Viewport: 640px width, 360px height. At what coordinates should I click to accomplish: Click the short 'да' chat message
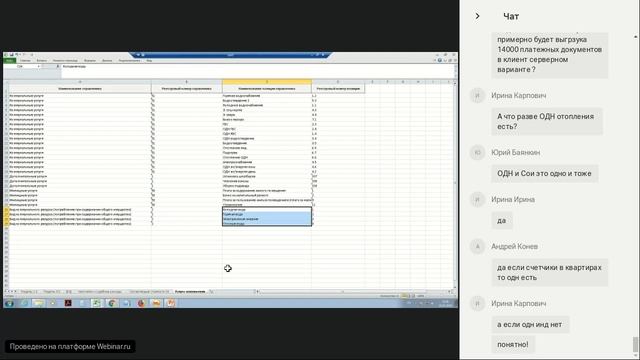pyautogui.click(x=502, y=220)
